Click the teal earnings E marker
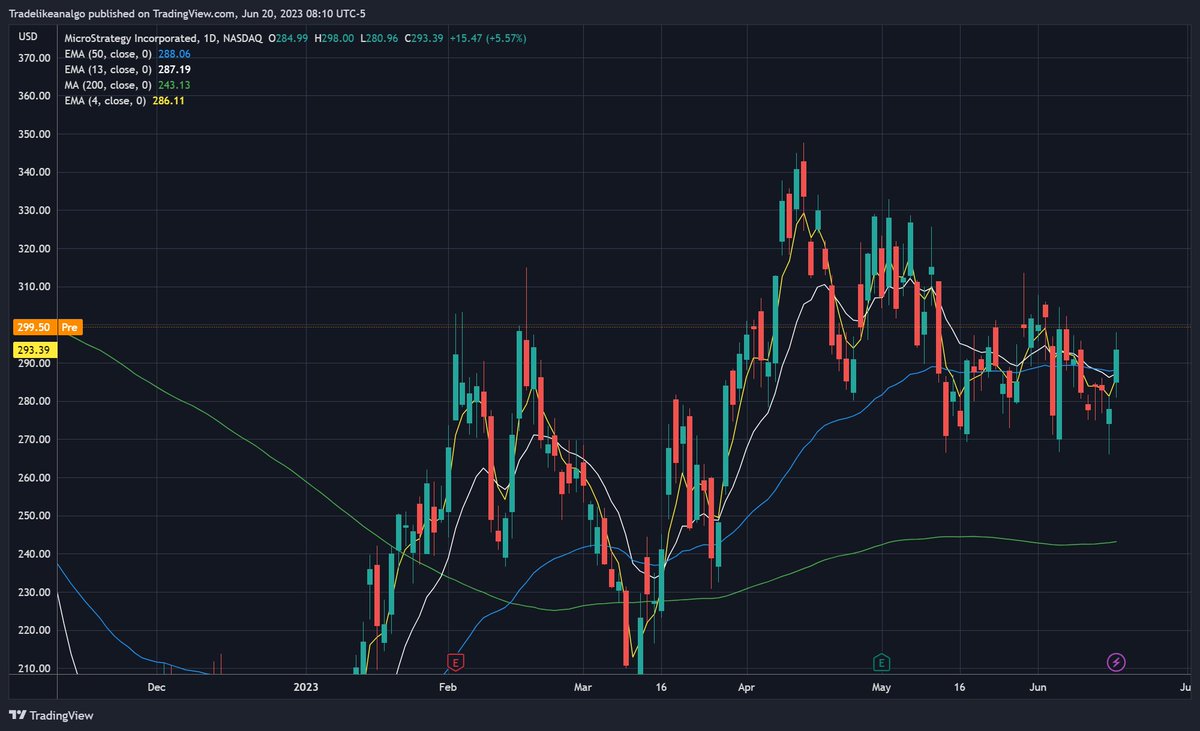This screenshot has height=731, width=1200. (881, 662)
